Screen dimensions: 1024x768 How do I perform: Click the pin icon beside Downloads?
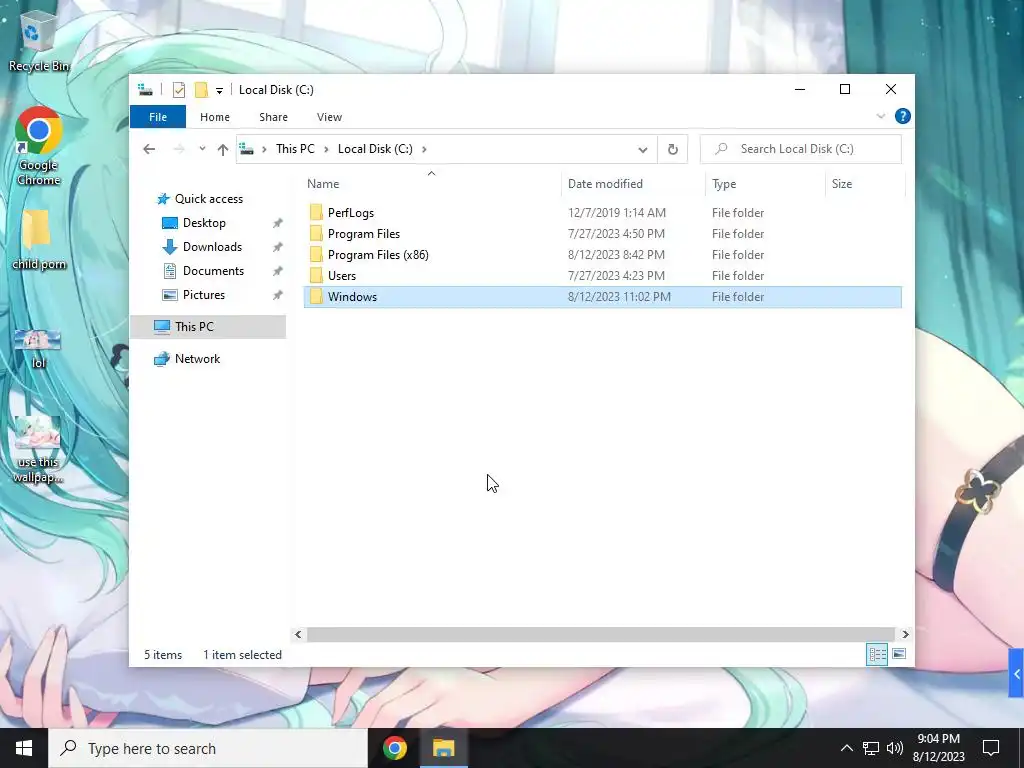pyautogui.click(x=278, y=248)
